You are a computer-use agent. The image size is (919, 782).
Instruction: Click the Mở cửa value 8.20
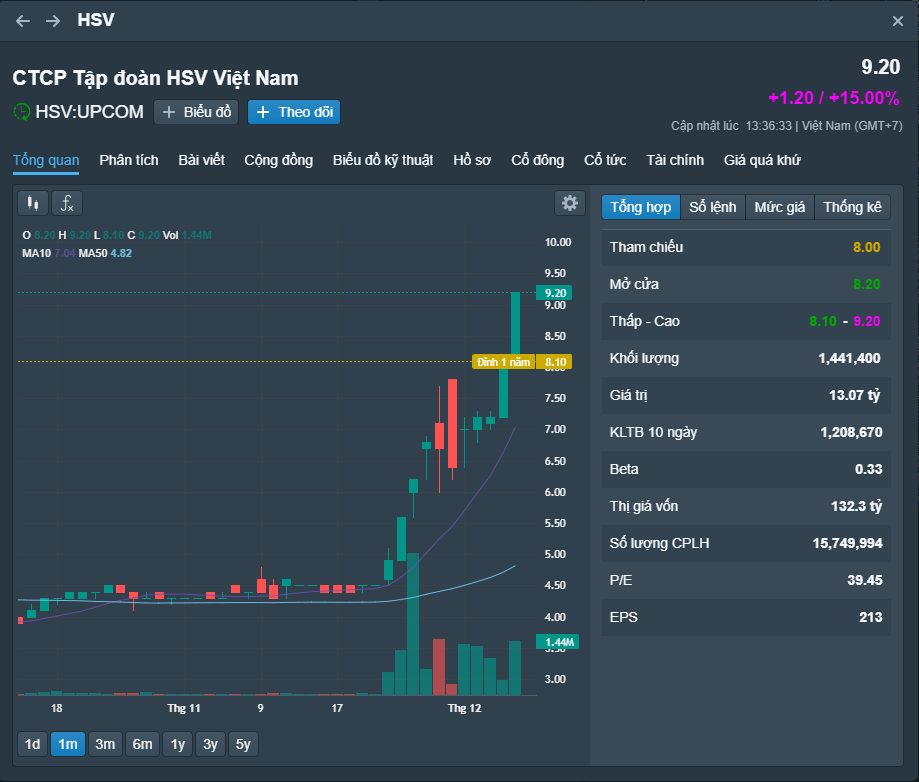point(866,284)
